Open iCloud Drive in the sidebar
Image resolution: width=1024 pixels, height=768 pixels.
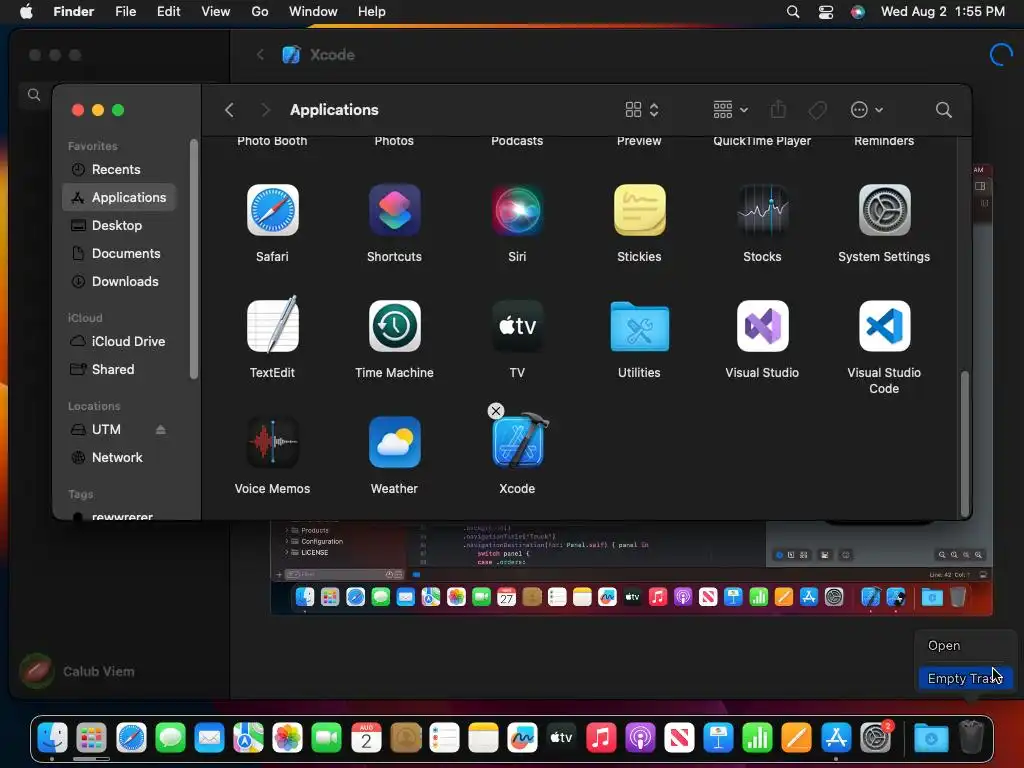point(120,341)
